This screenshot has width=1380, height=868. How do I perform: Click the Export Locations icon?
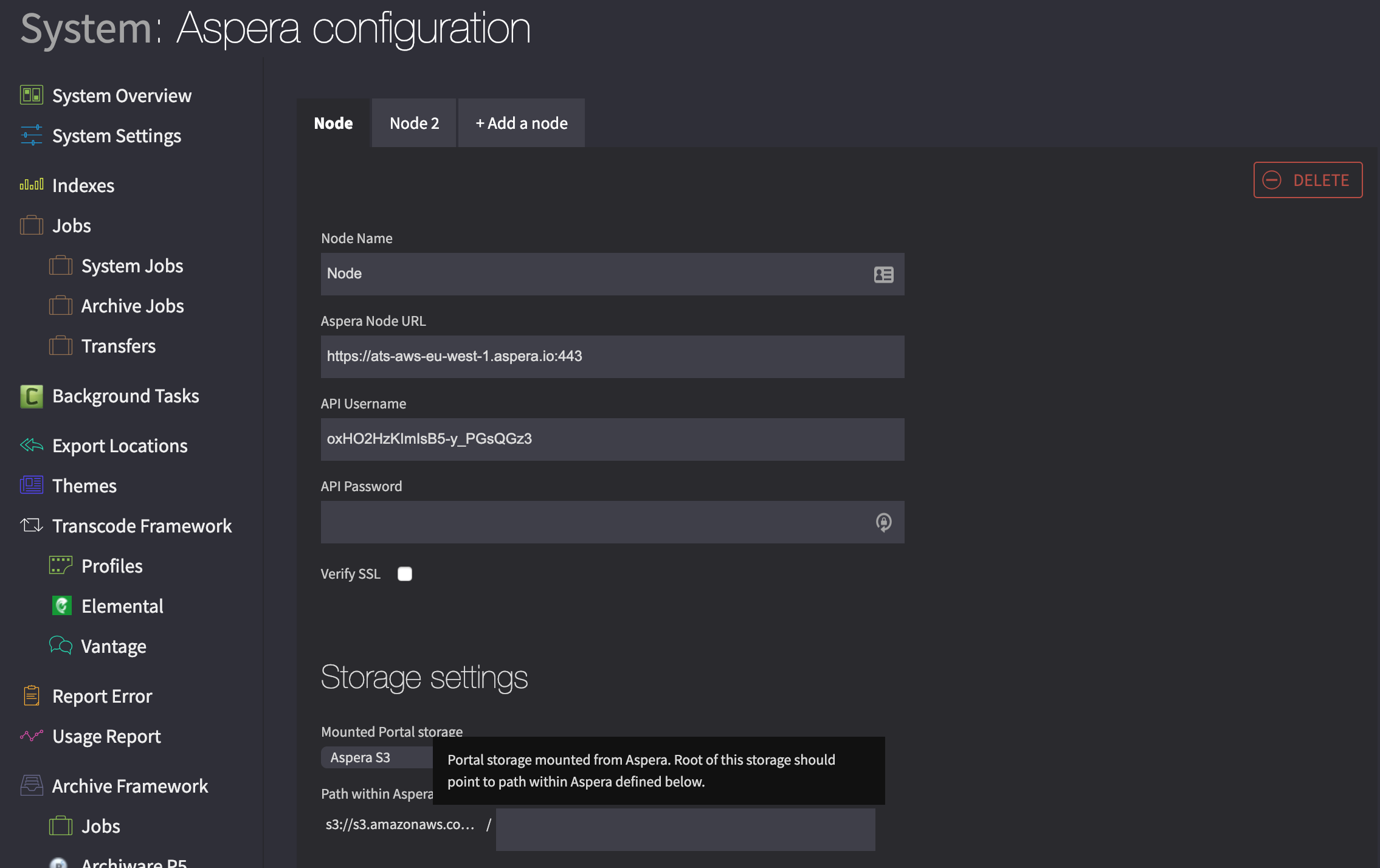coord(30,444)
